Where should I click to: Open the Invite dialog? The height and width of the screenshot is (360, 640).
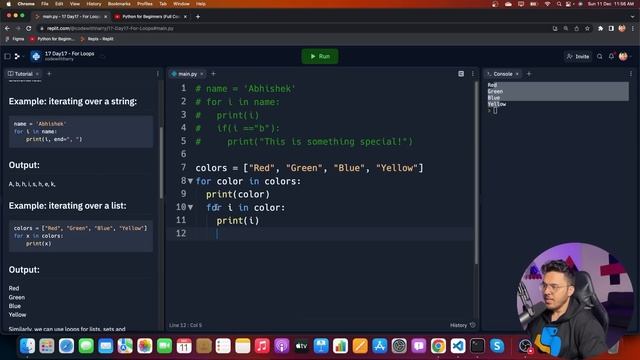pyautogui.click(x=578, y=56)
